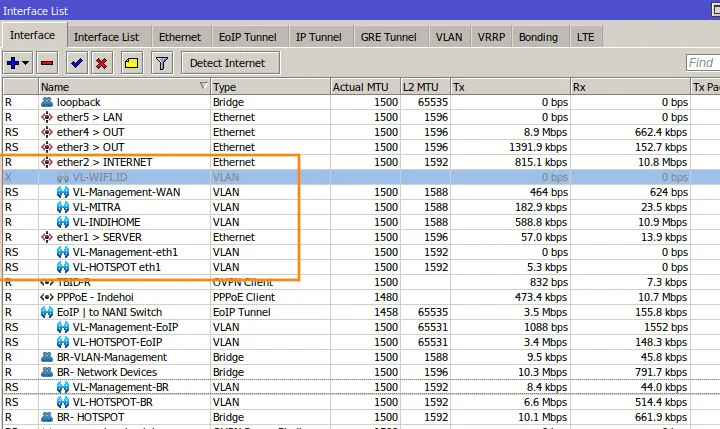Click the VL-HOTSPOT-EoIP VLAN icon
Screen dimensions: 720x429
[x=63, y=342]
